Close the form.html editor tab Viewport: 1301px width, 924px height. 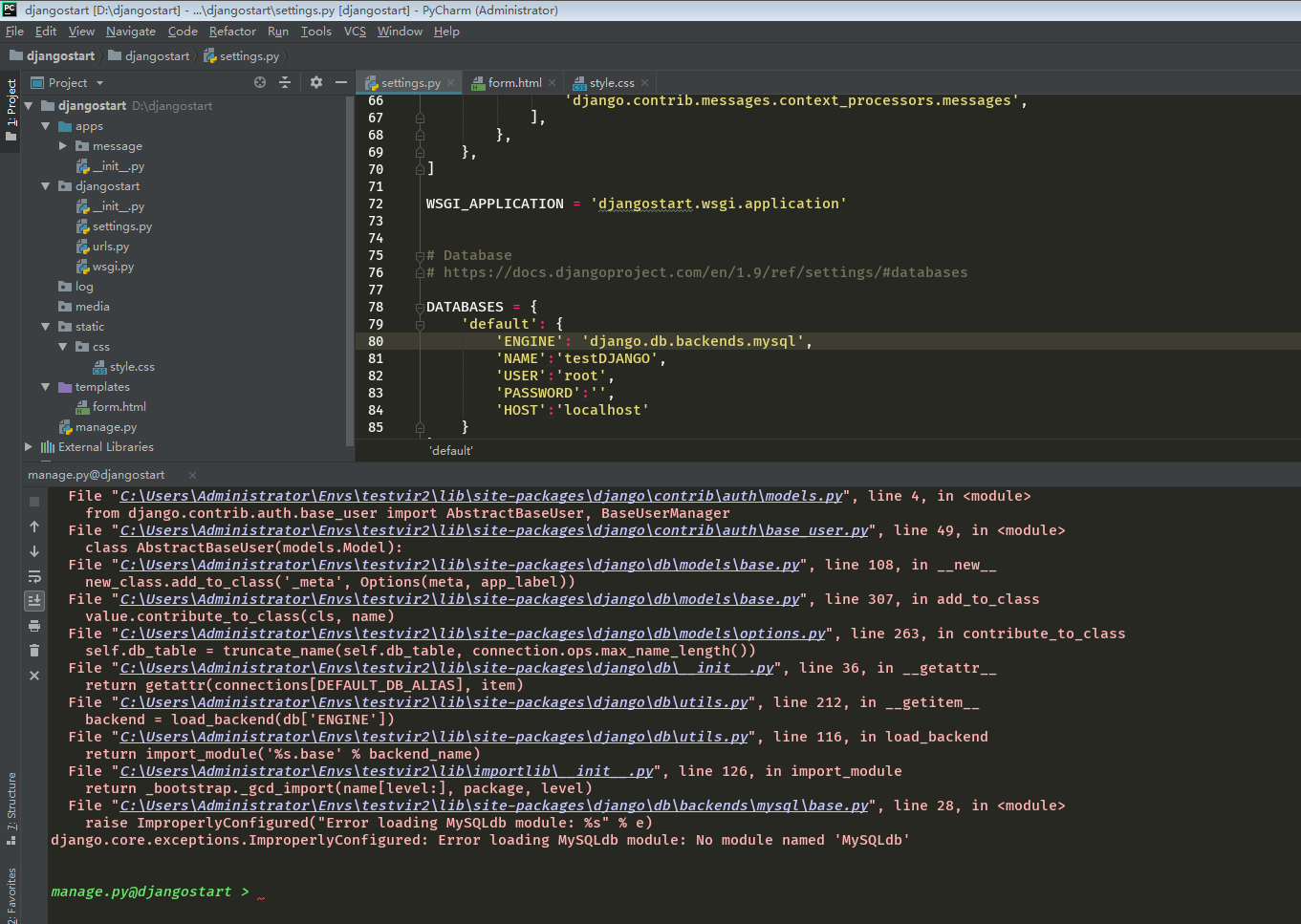(552, 83)
